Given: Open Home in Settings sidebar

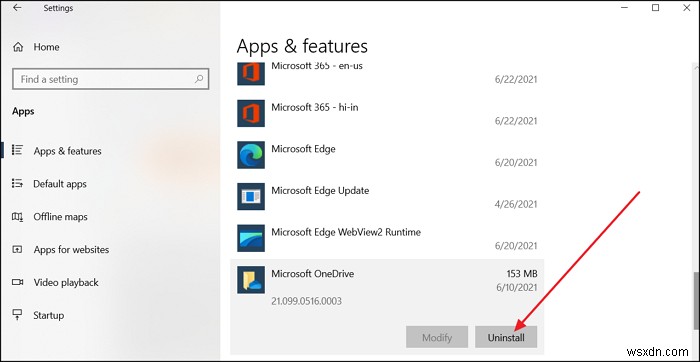Looking at the screenshot, I should point(46,47).
